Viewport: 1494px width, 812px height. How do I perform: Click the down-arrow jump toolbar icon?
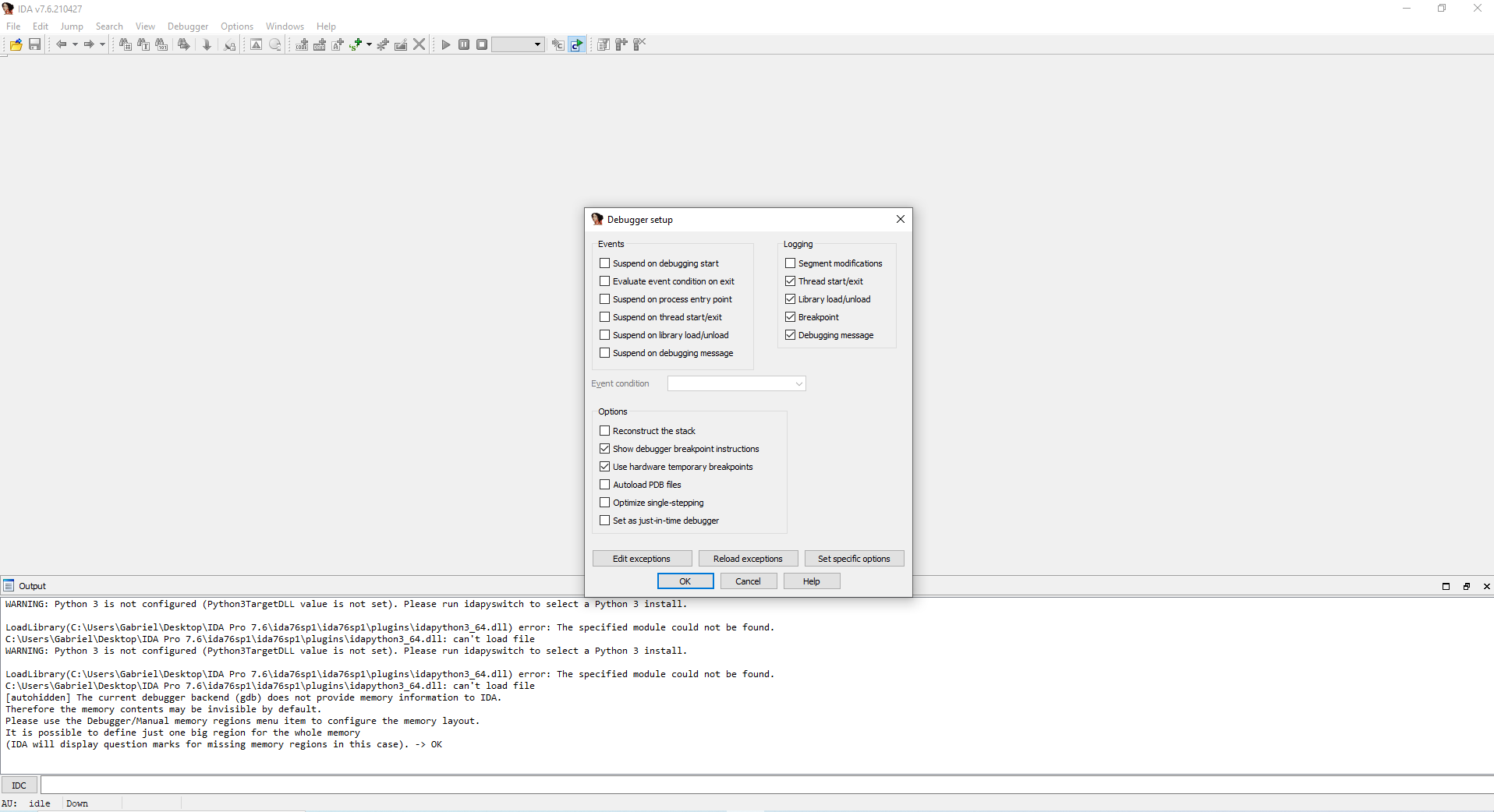[x=207, y=44]
